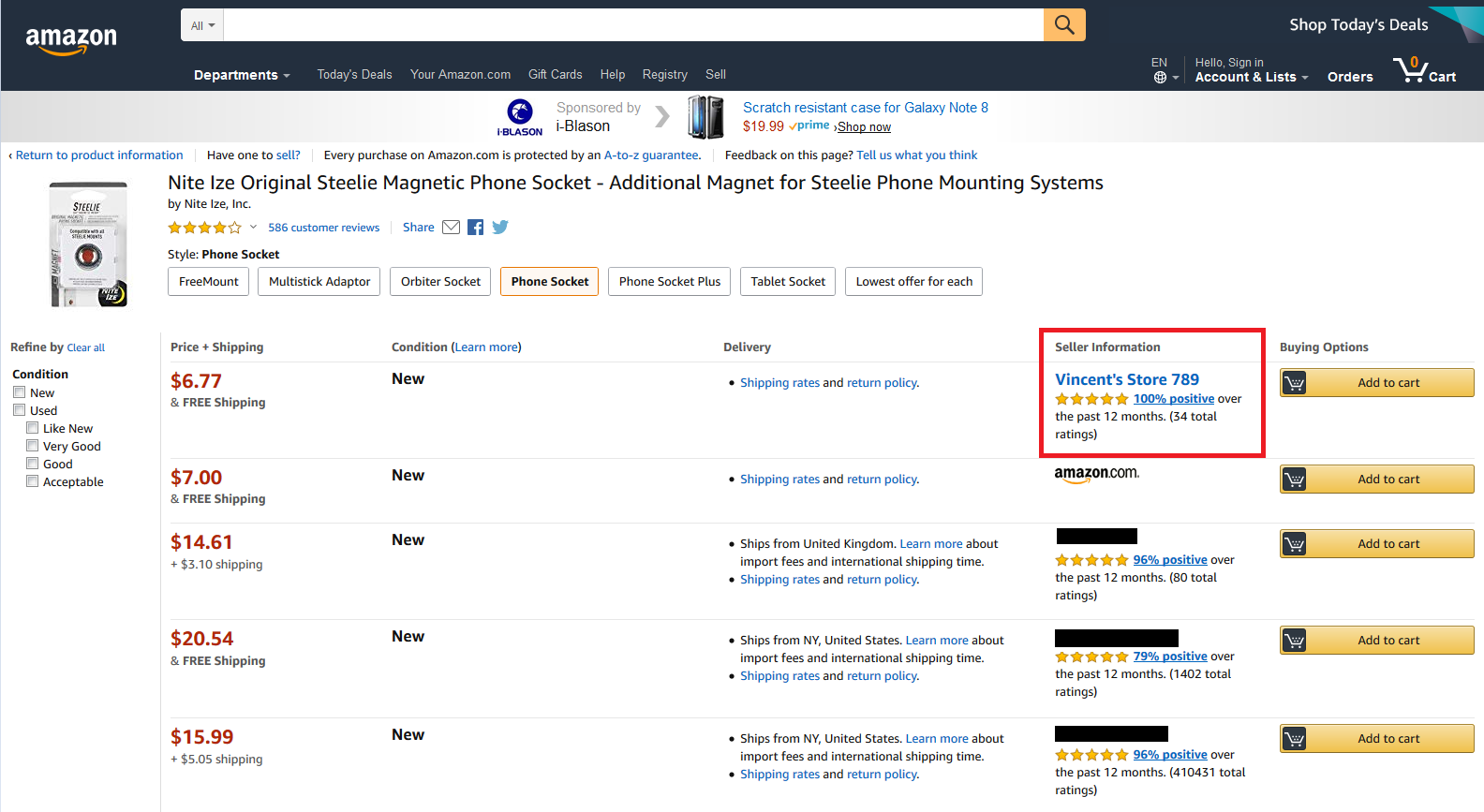Click Shop now in sponsored ad
Image resolution: width=1484 pixels, height=812 pixels.
pyautogui.click(x=864, y=127)
